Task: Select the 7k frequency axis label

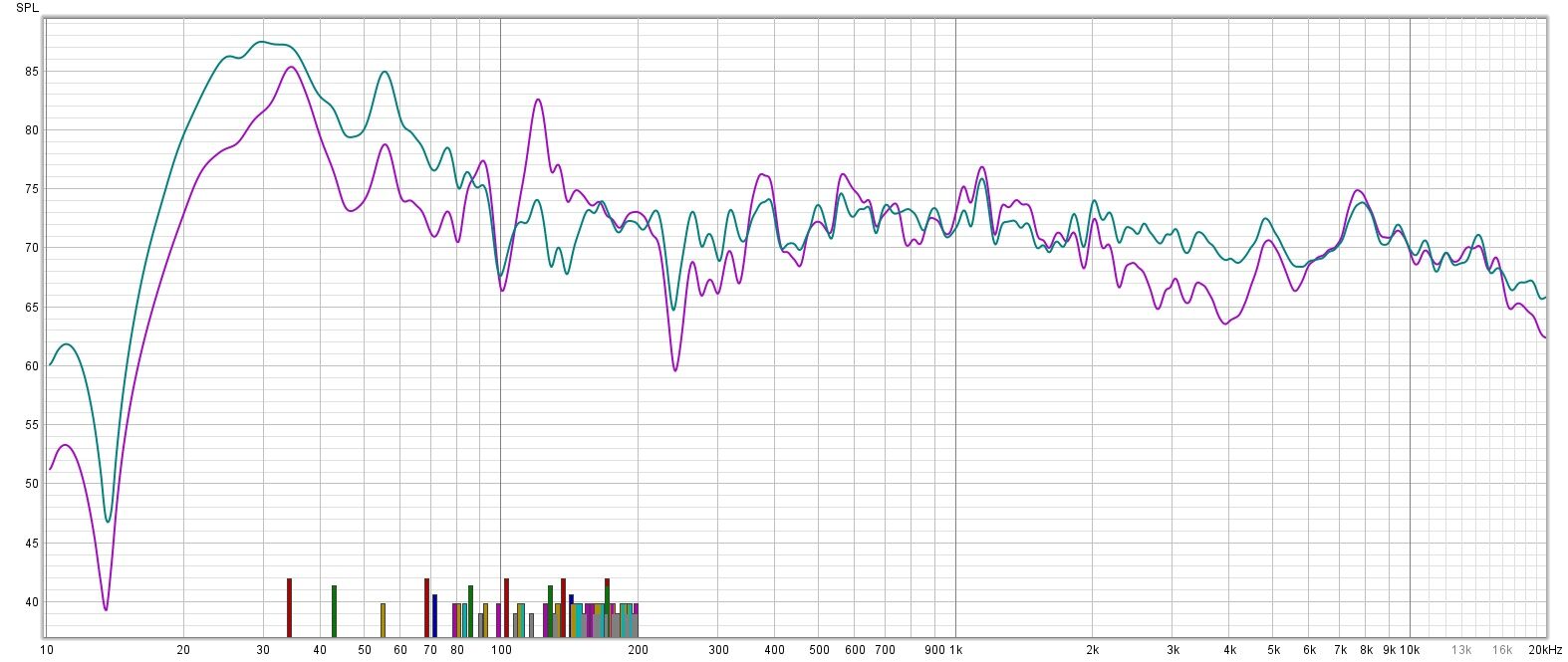Action: (1340, 650)
